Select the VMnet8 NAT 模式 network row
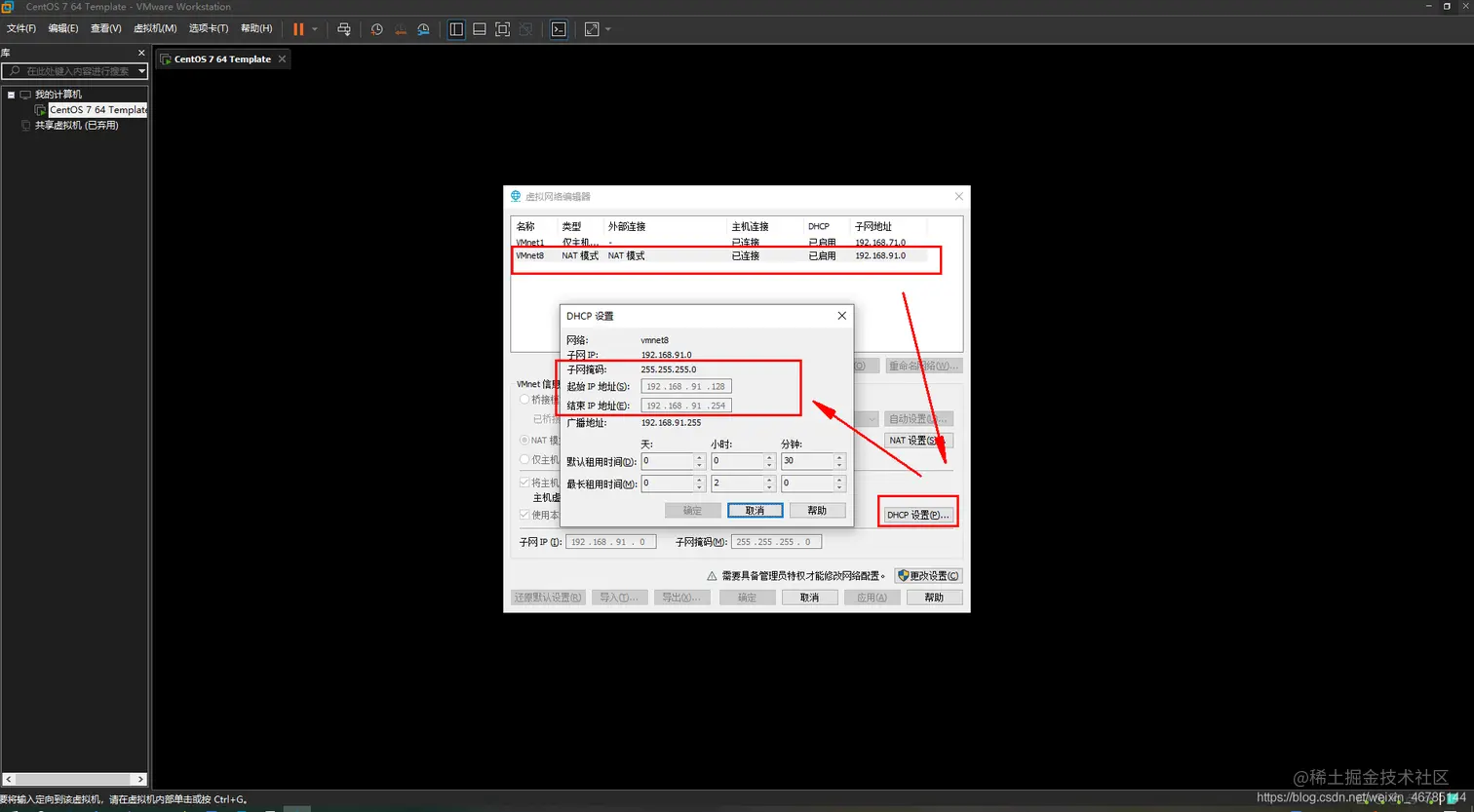The width and height of the screenshot is (1474, 812). [x=718, y=255]
